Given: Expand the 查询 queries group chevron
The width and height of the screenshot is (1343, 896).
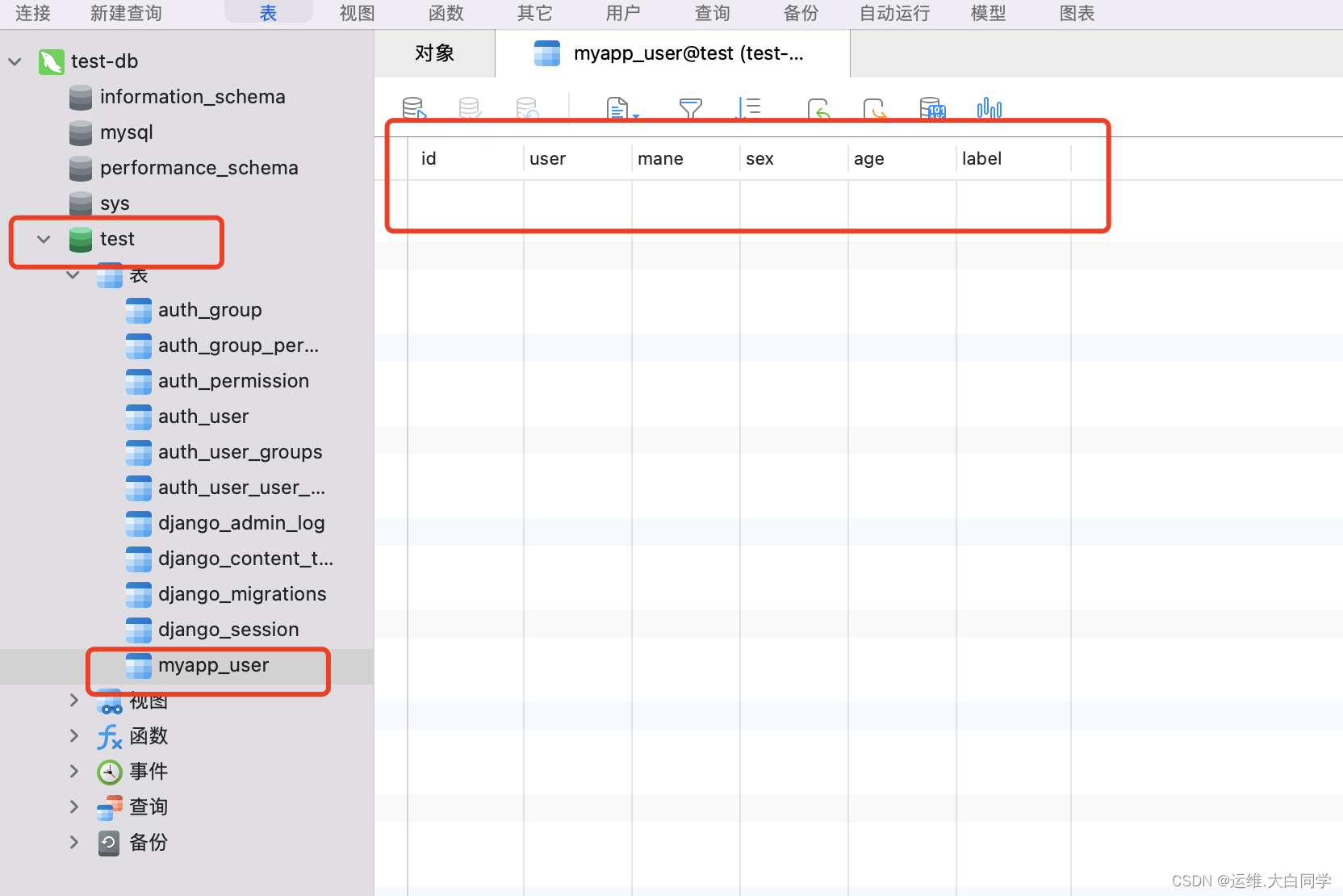Looking at the screenshot, I should click(x=74, y=807).
